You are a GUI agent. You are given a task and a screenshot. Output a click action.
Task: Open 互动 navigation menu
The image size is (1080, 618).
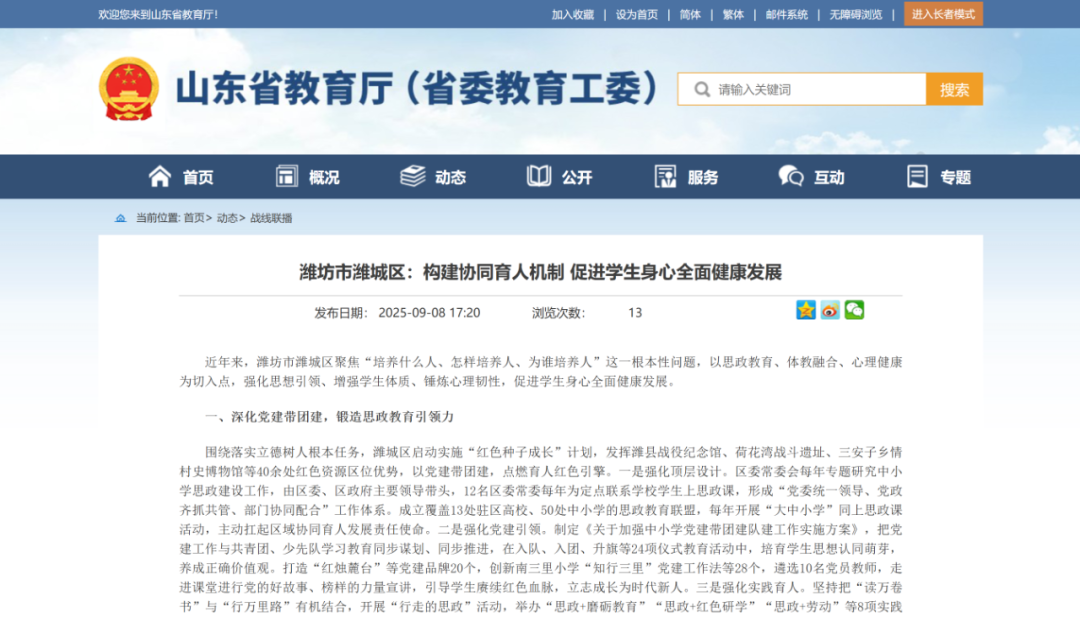[829, 178]
